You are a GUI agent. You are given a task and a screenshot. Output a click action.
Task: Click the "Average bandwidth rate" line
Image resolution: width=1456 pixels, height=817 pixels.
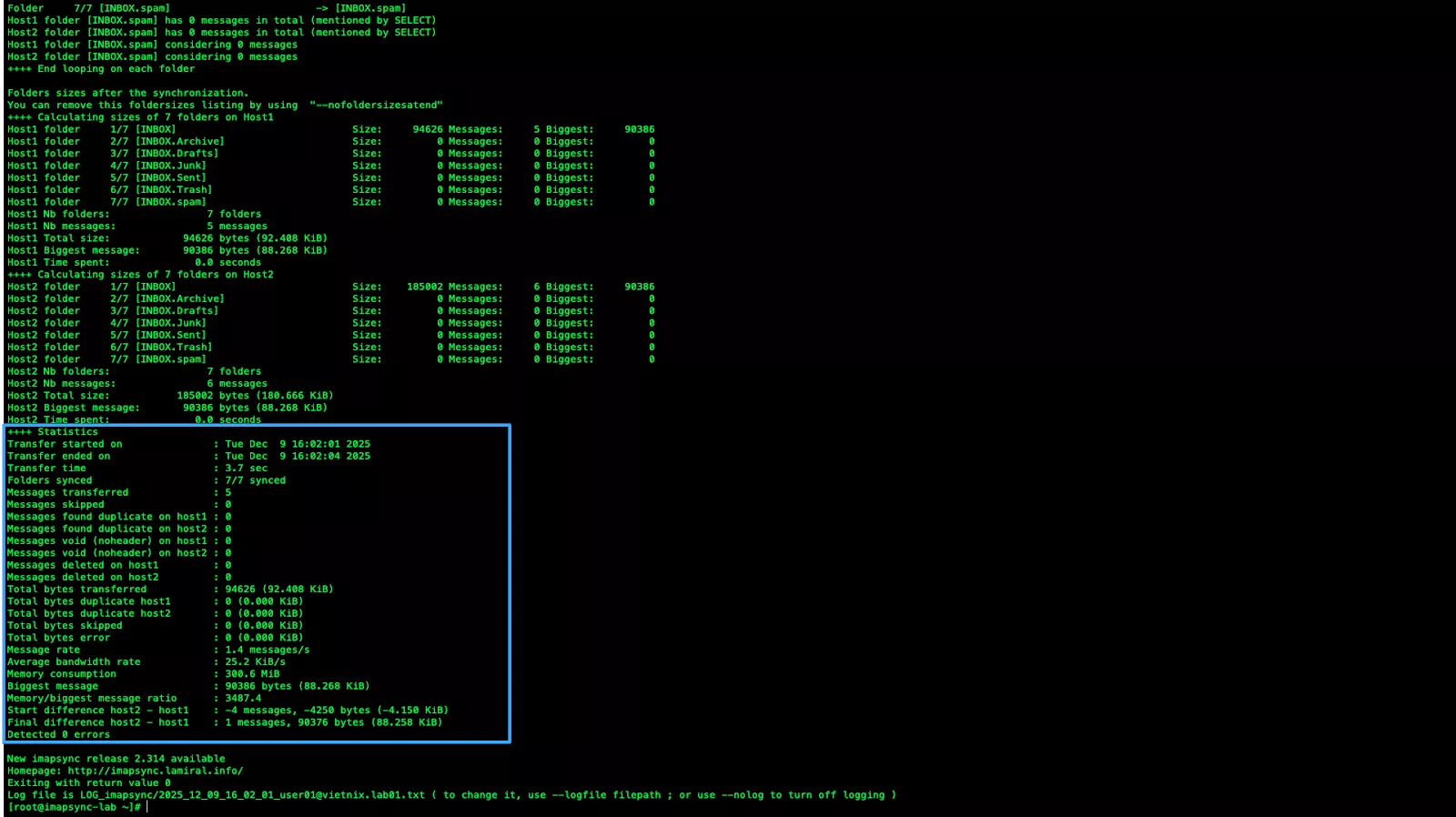pyautogui.click(x=74, y=662)
